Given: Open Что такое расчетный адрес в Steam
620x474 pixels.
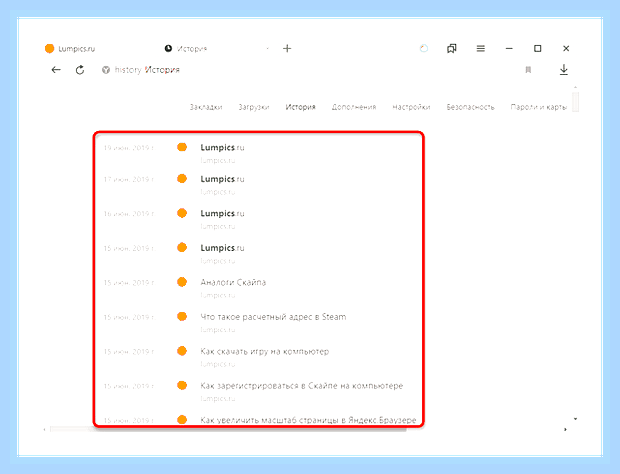Looking at the screenshot, I should (x=273, y=317).
